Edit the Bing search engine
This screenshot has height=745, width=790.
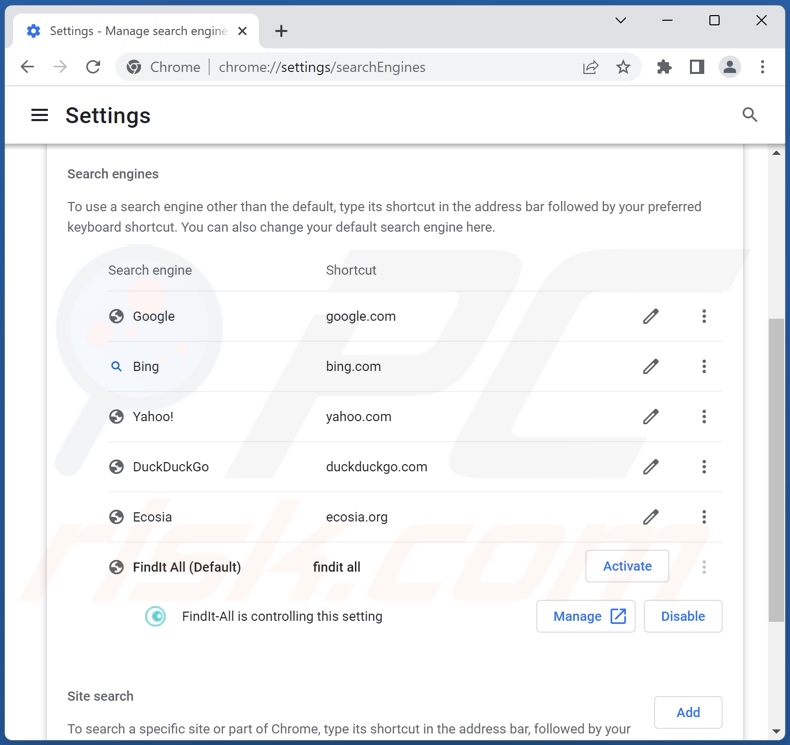point(650,367)
